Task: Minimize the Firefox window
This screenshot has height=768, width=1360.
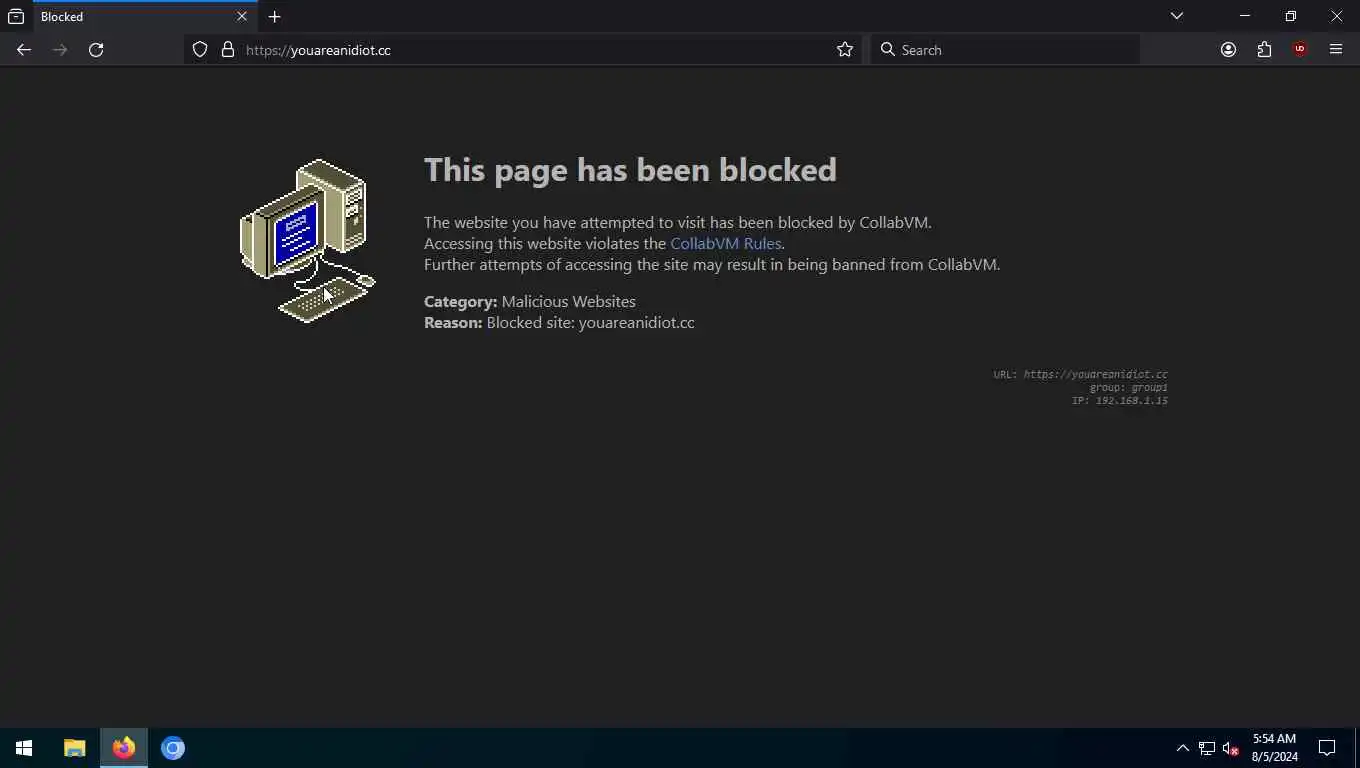Action: pyautogui.click(x=1245, y=16)
